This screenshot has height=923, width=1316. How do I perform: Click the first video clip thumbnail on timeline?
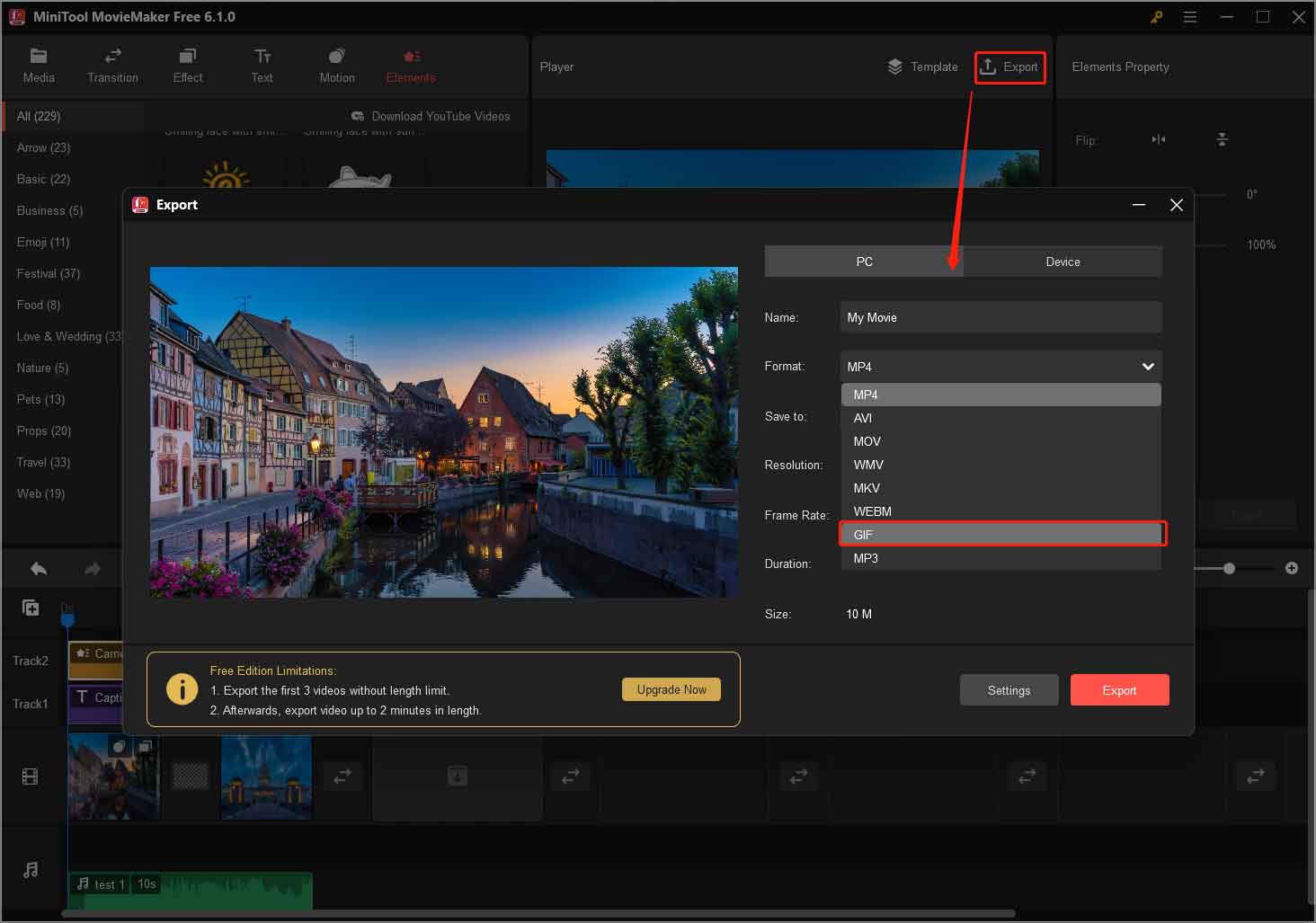[113, 777]
